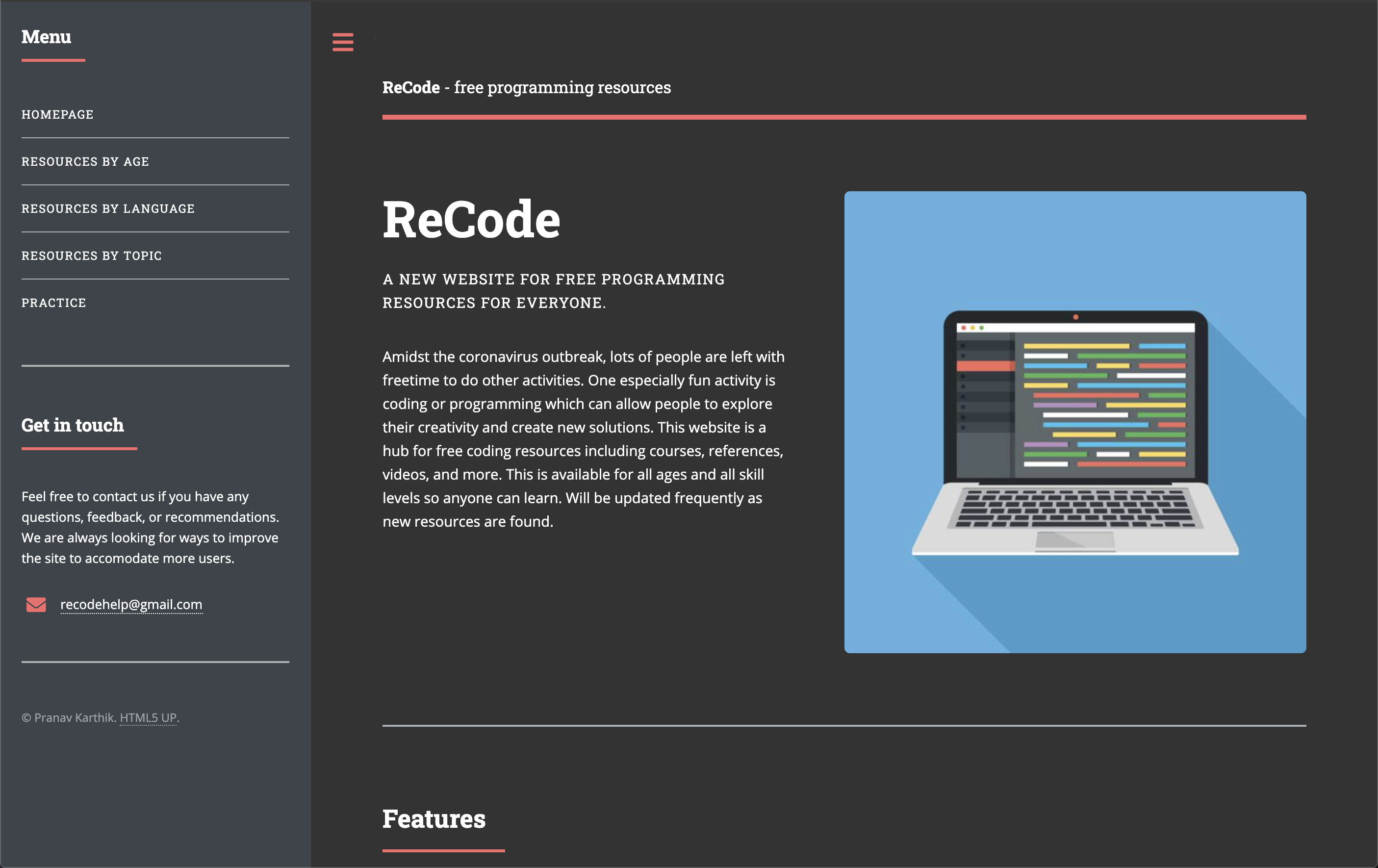This screenshot has height=868, width=1378.
Task: Open the Homepage menu item
Action: [57, 114]
